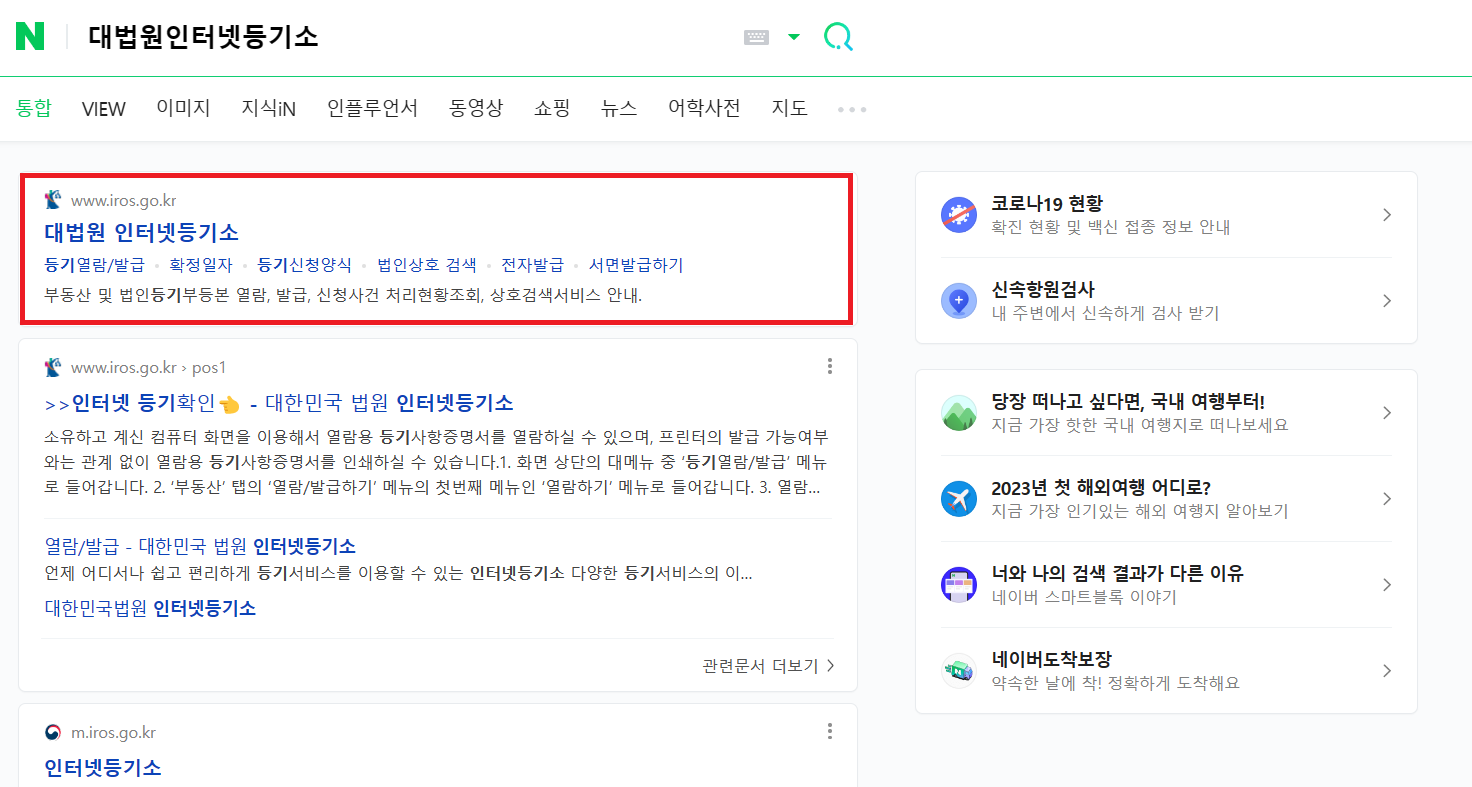
Task: Click 관련문서 더보기 to see more documents
Action: tap(768, 666)
